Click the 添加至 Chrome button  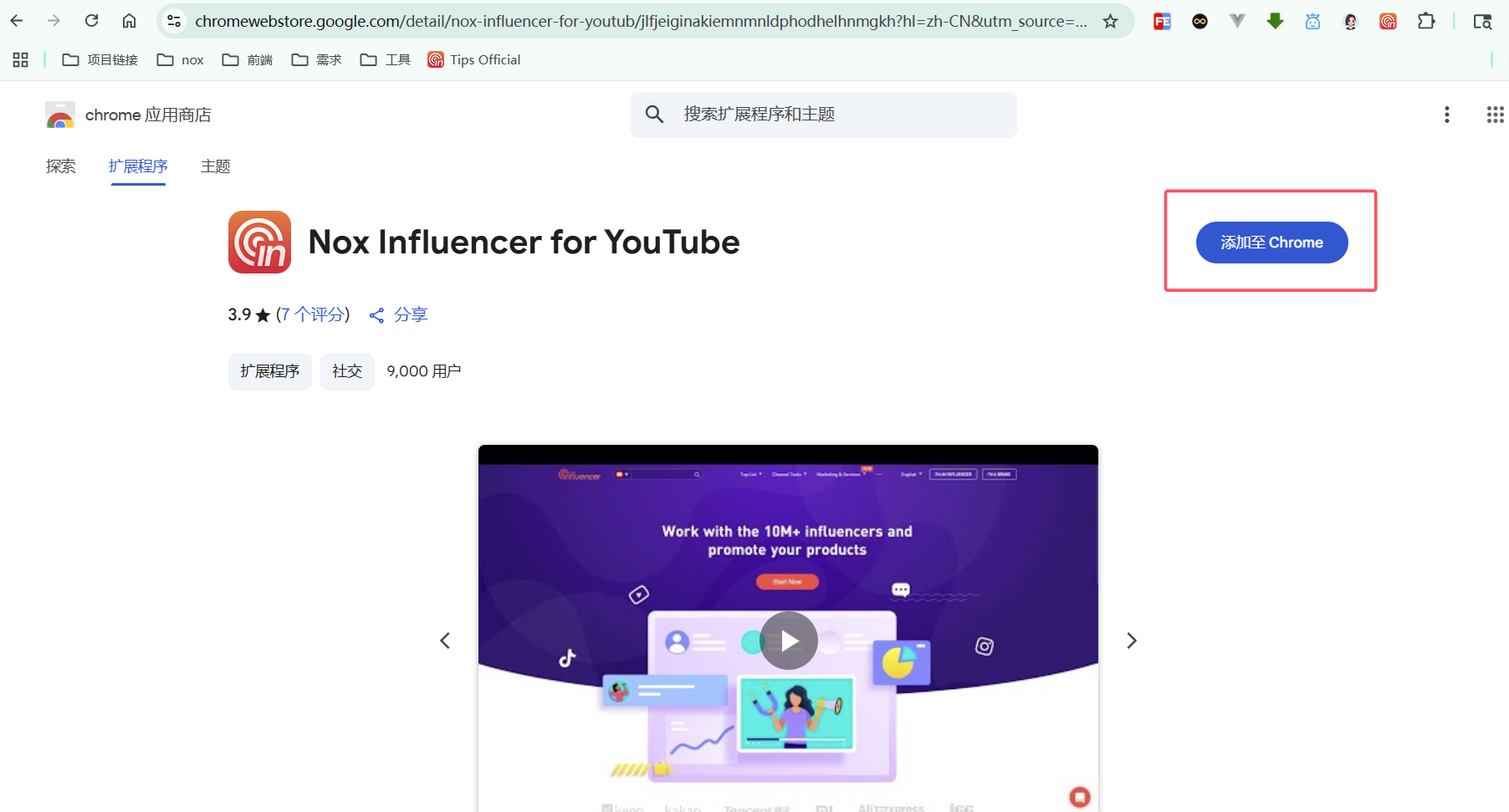tap(1271, 243)
